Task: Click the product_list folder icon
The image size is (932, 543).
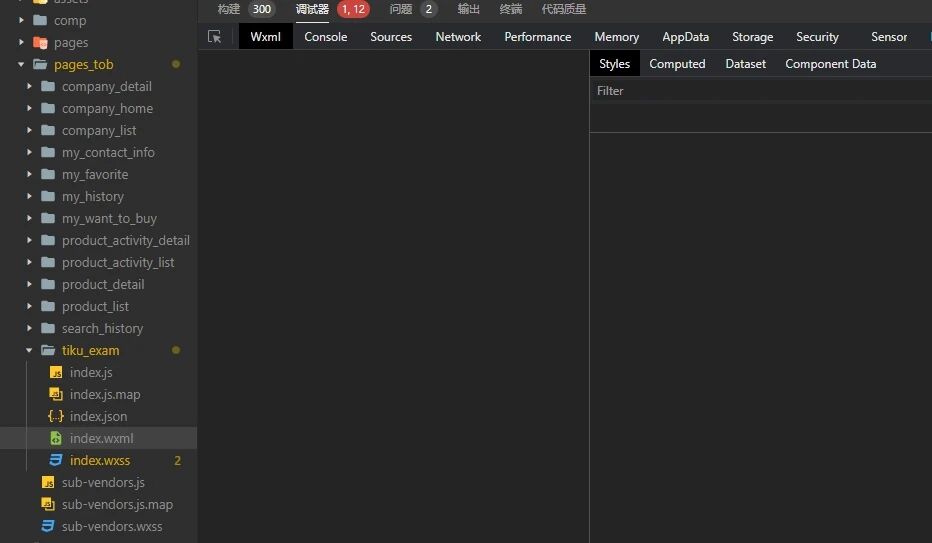Action: (x=48, y=306)
